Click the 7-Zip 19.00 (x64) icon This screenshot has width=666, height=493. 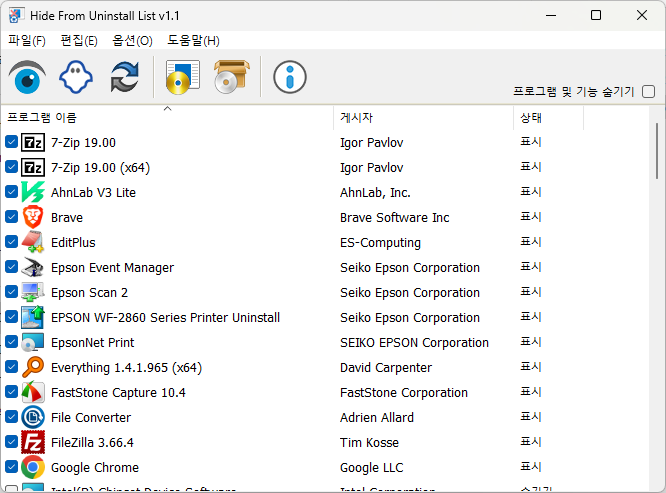33,167
